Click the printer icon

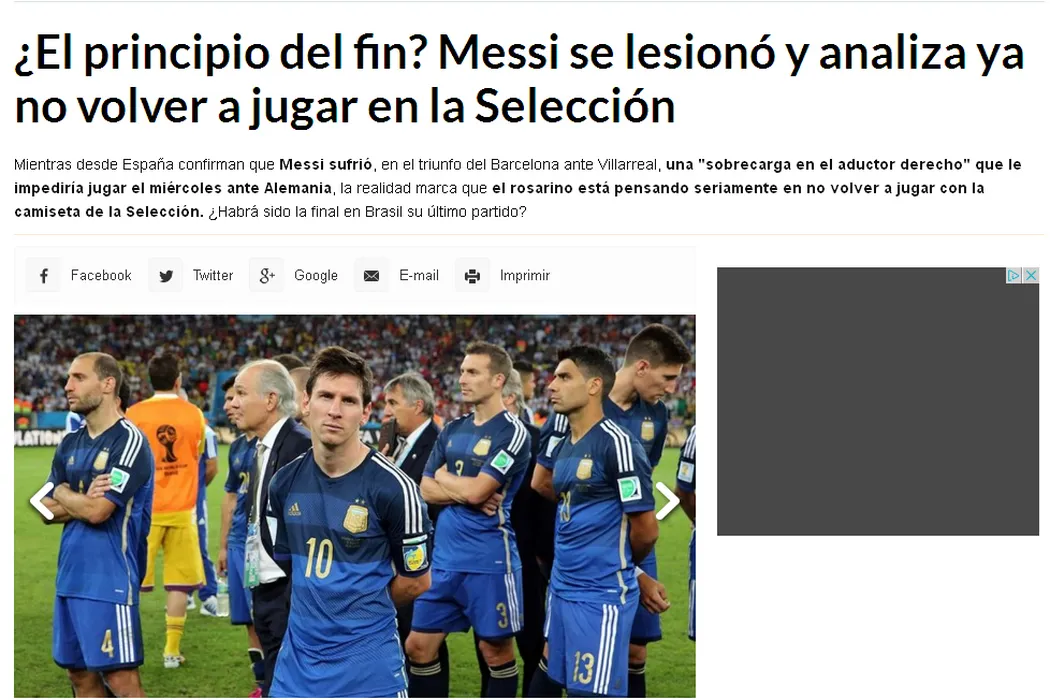pos(472,275)
